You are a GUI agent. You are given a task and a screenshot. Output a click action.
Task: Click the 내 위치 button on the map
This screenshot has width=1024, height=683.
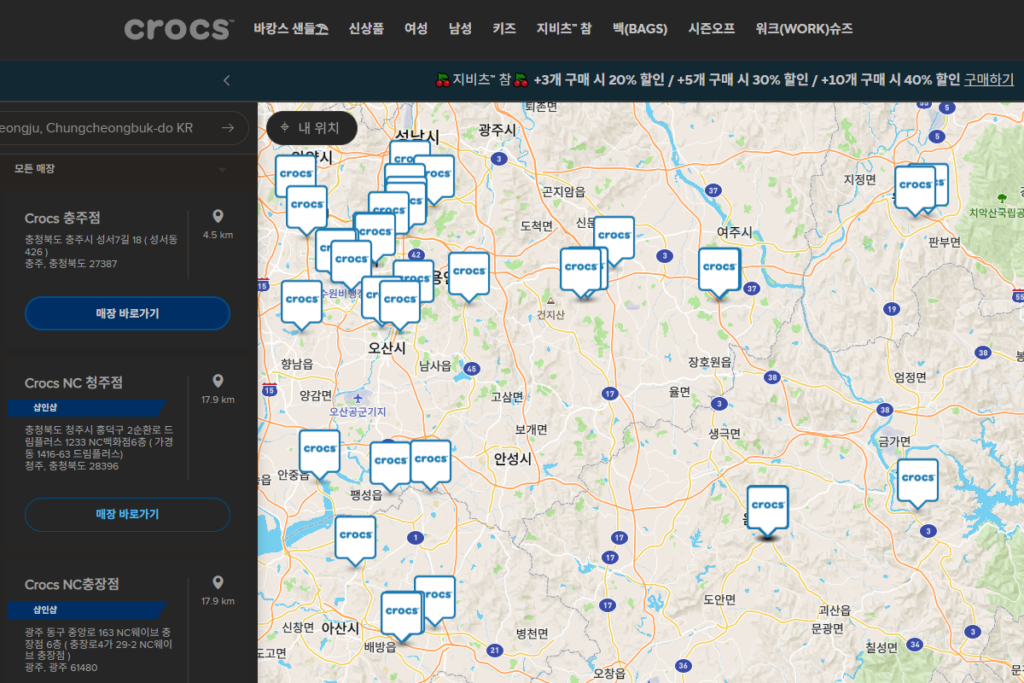pos(311,128)
